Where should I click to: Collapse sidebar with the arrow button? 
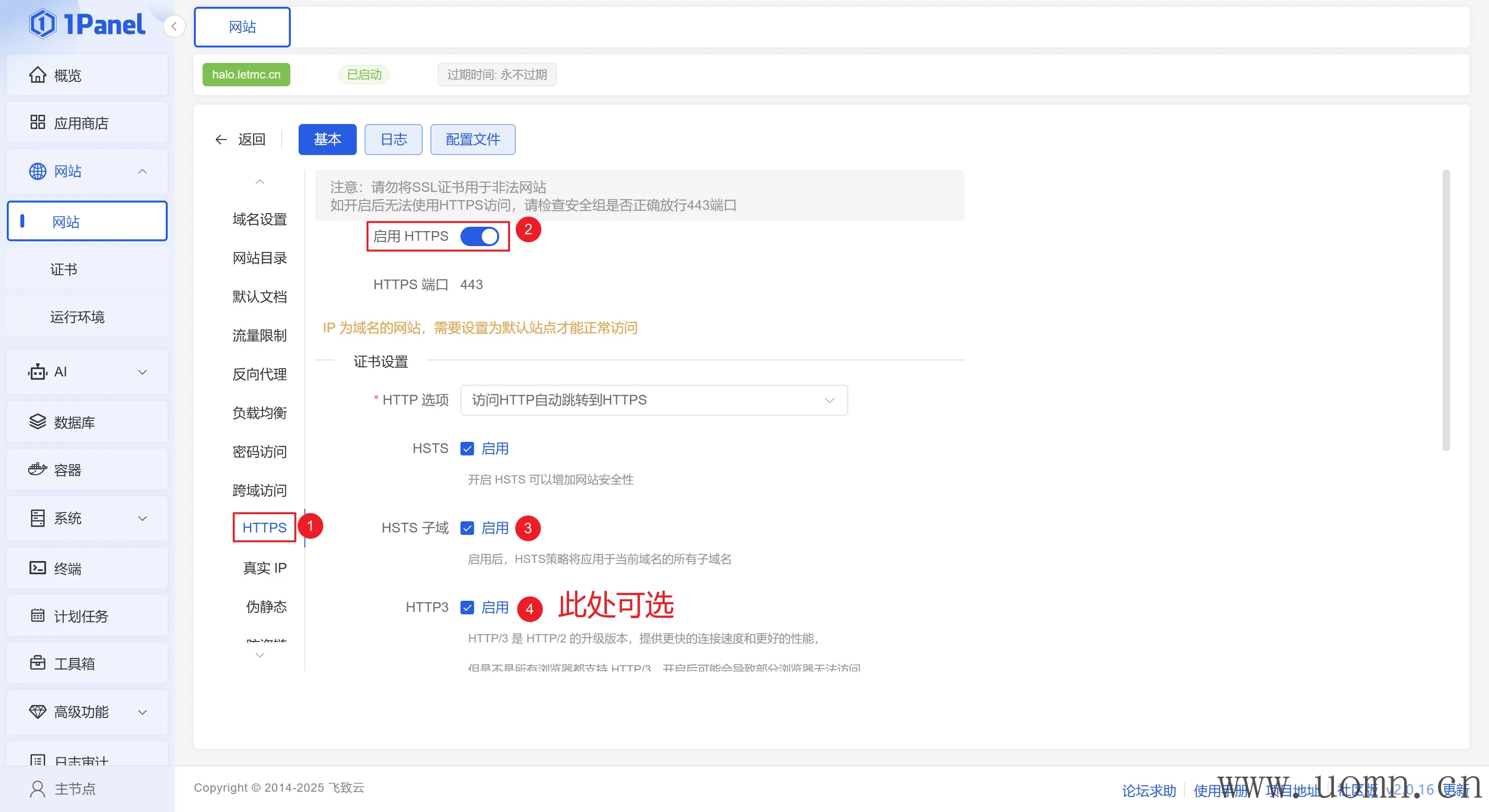(x=174, y=27)
